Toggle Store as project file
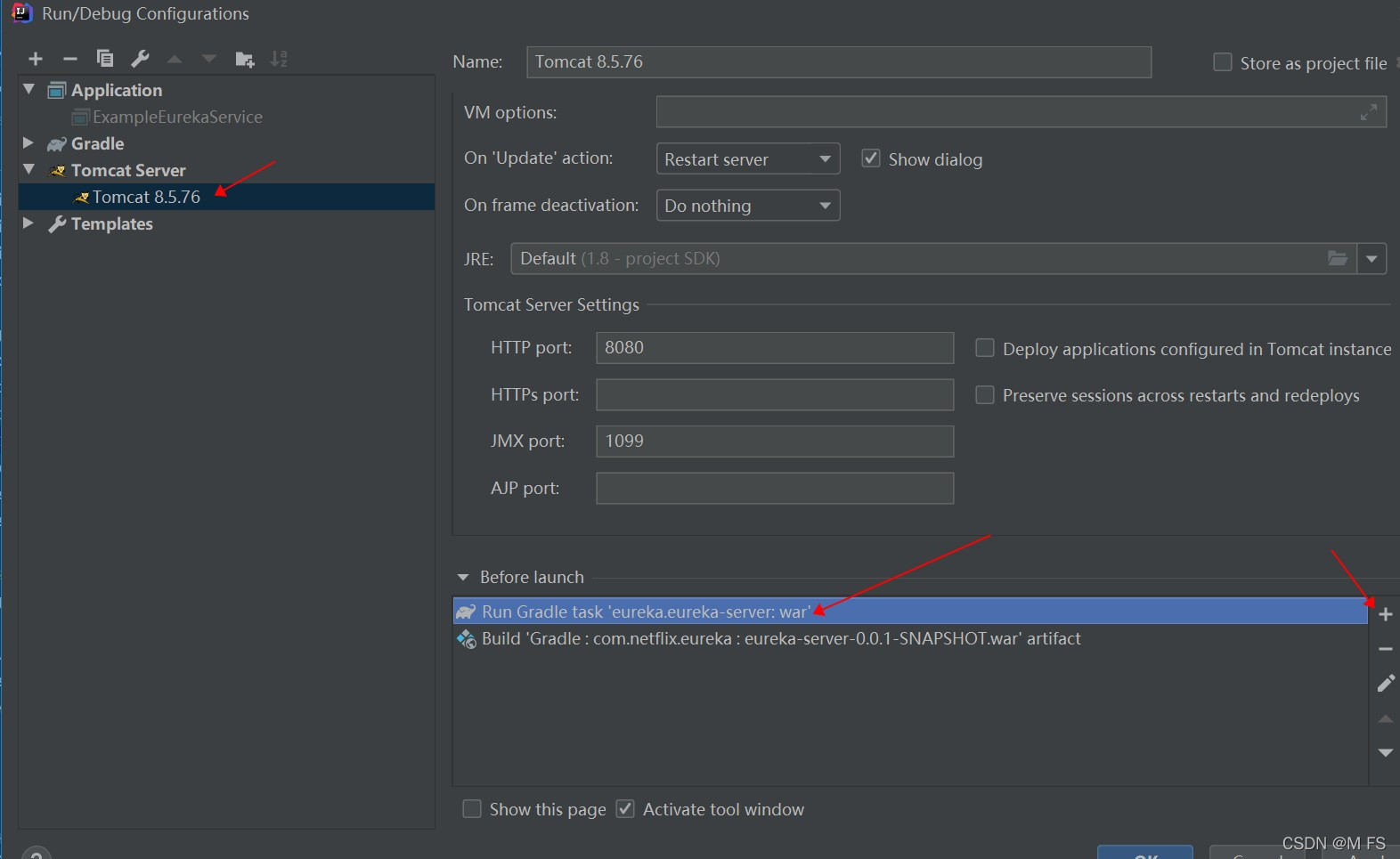The width and height of the screenshot is (1400, 859). (x=1223, y=62)
